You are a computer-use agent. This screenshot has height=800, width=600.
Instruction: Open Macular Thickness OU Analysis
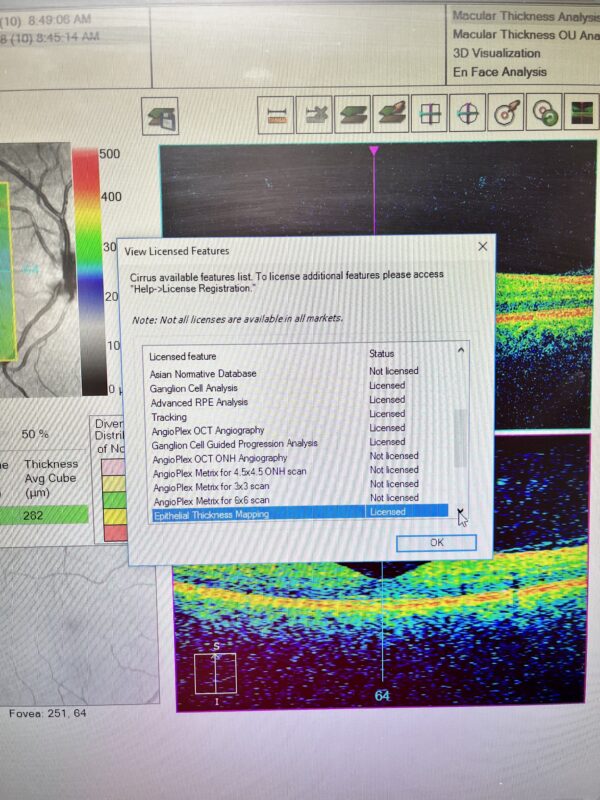(526, 35)
